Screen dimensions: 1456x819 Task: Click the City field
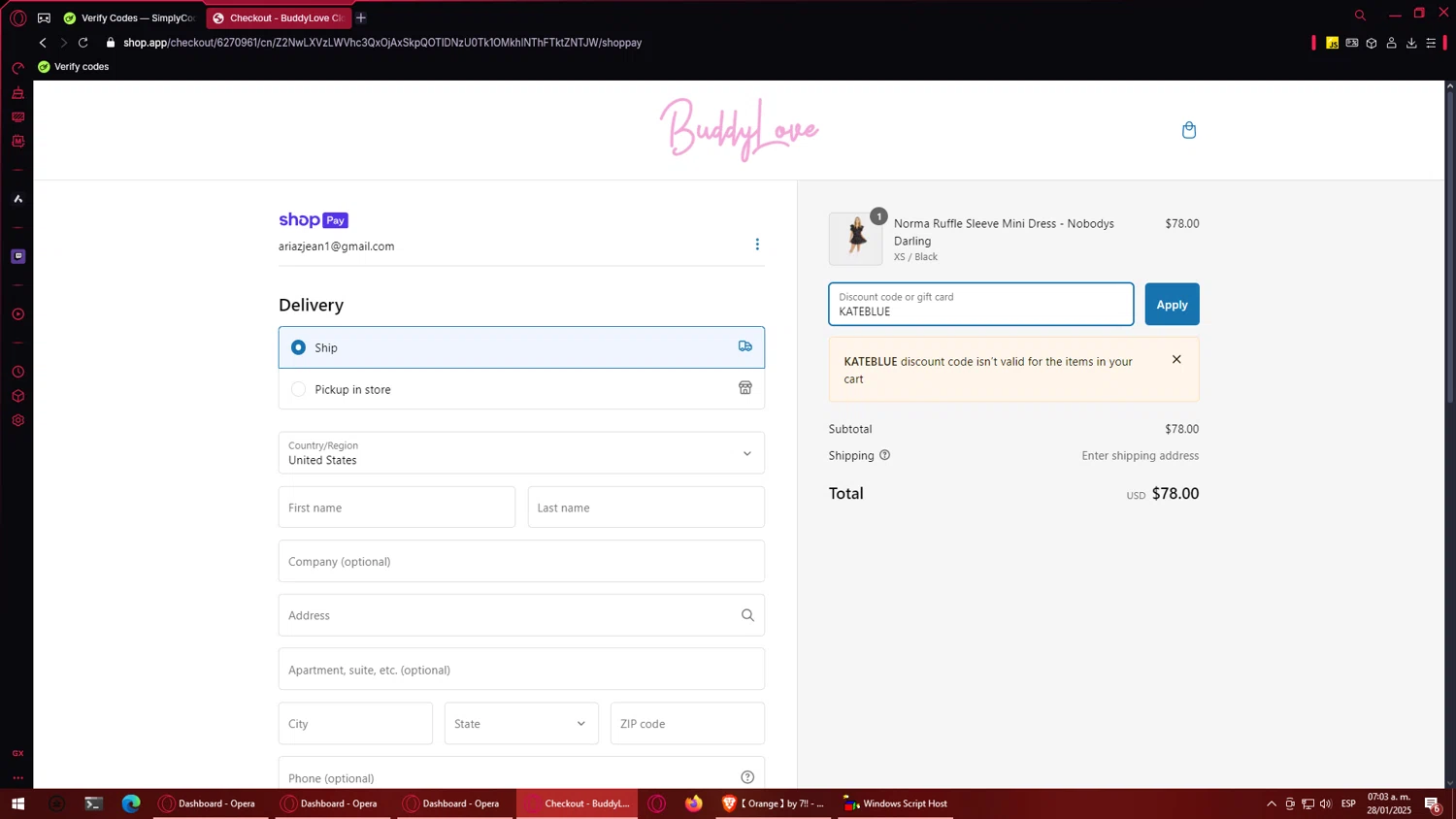point(355,723)
